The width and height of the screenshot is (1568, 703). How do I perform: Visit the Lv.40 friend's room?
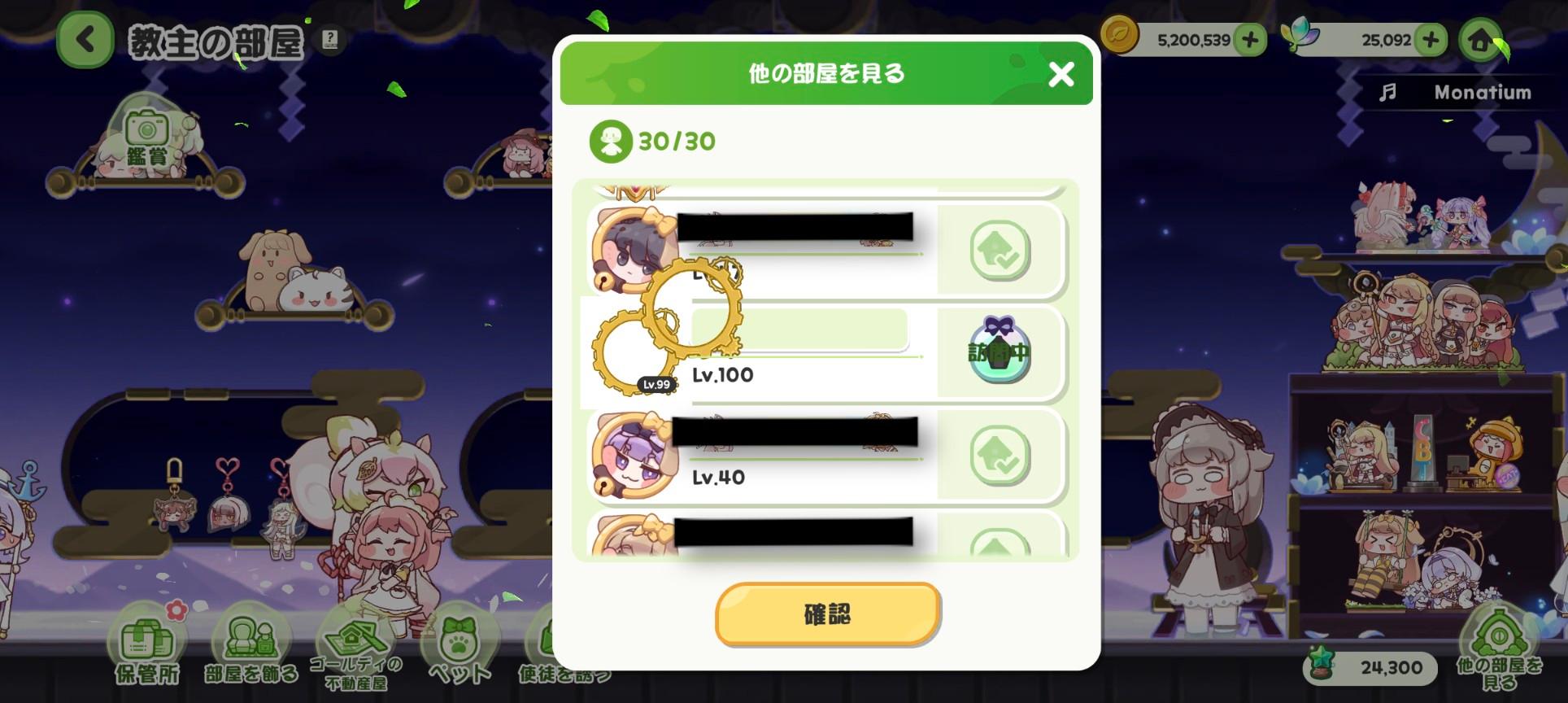point(1000,455)
